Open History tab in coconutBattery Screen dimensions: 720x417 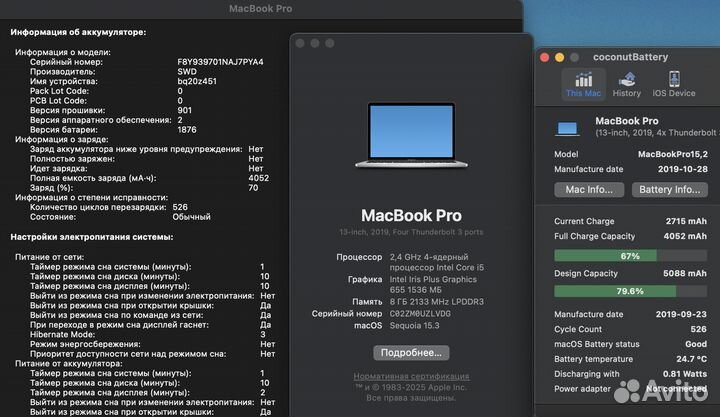627,84
